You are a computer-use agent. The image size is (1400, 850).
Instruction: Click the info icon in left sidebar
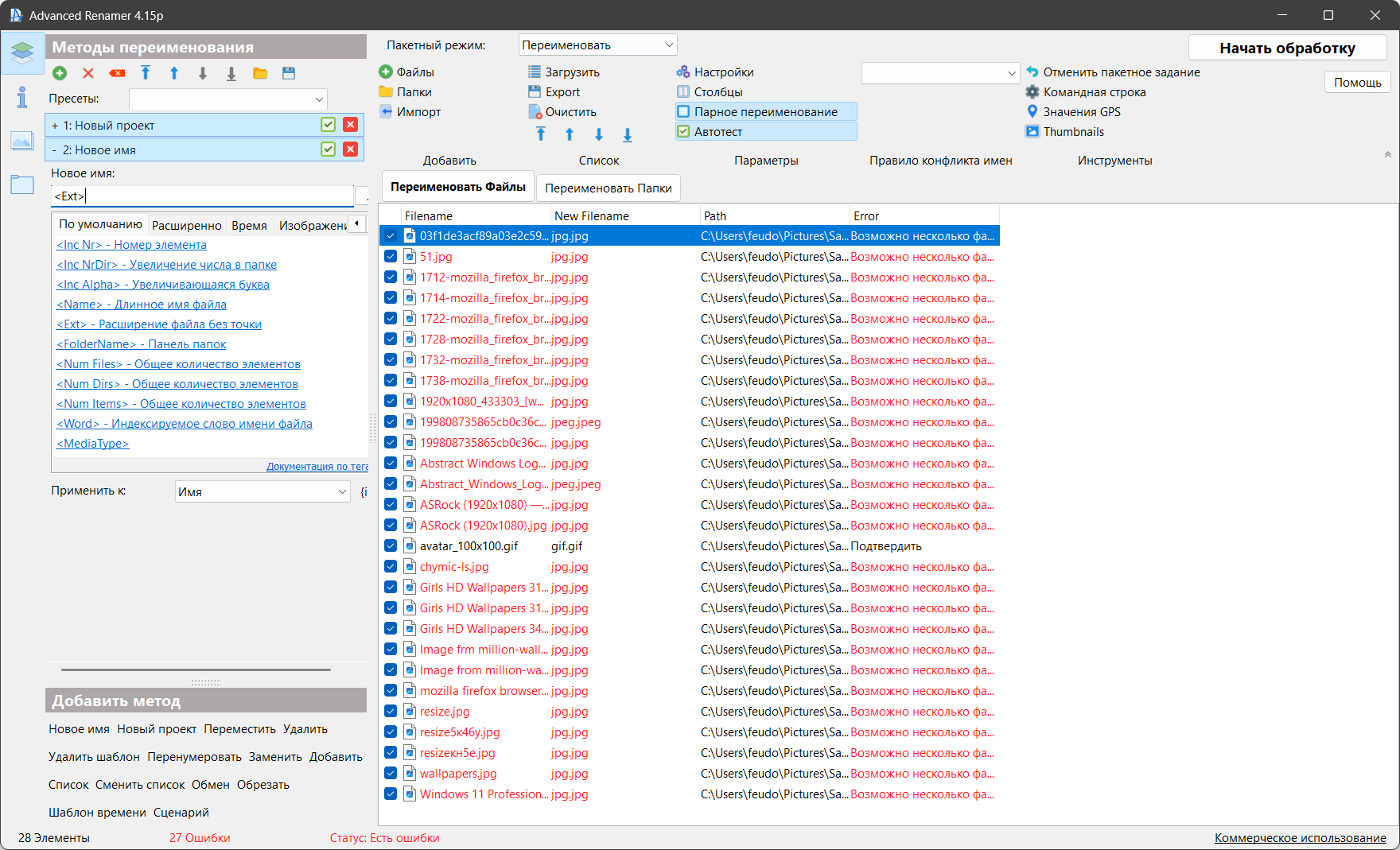point(21,98)
